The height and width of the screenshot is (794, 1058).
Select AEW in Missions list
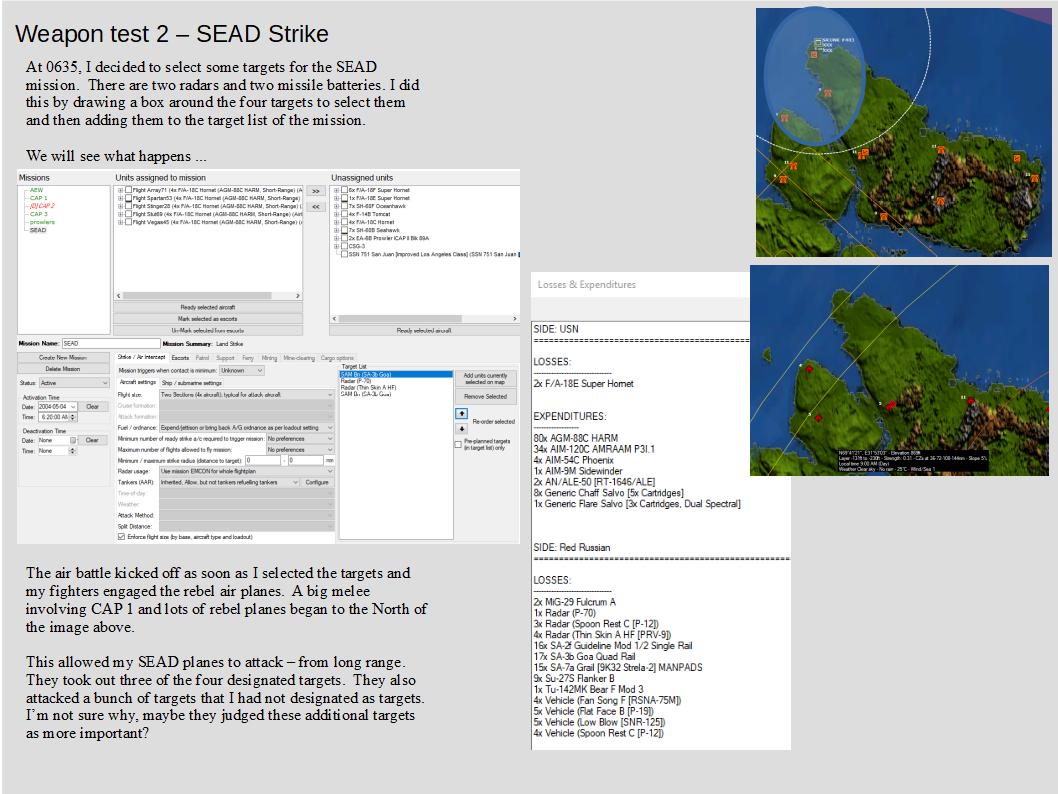(x=36, y=190)
